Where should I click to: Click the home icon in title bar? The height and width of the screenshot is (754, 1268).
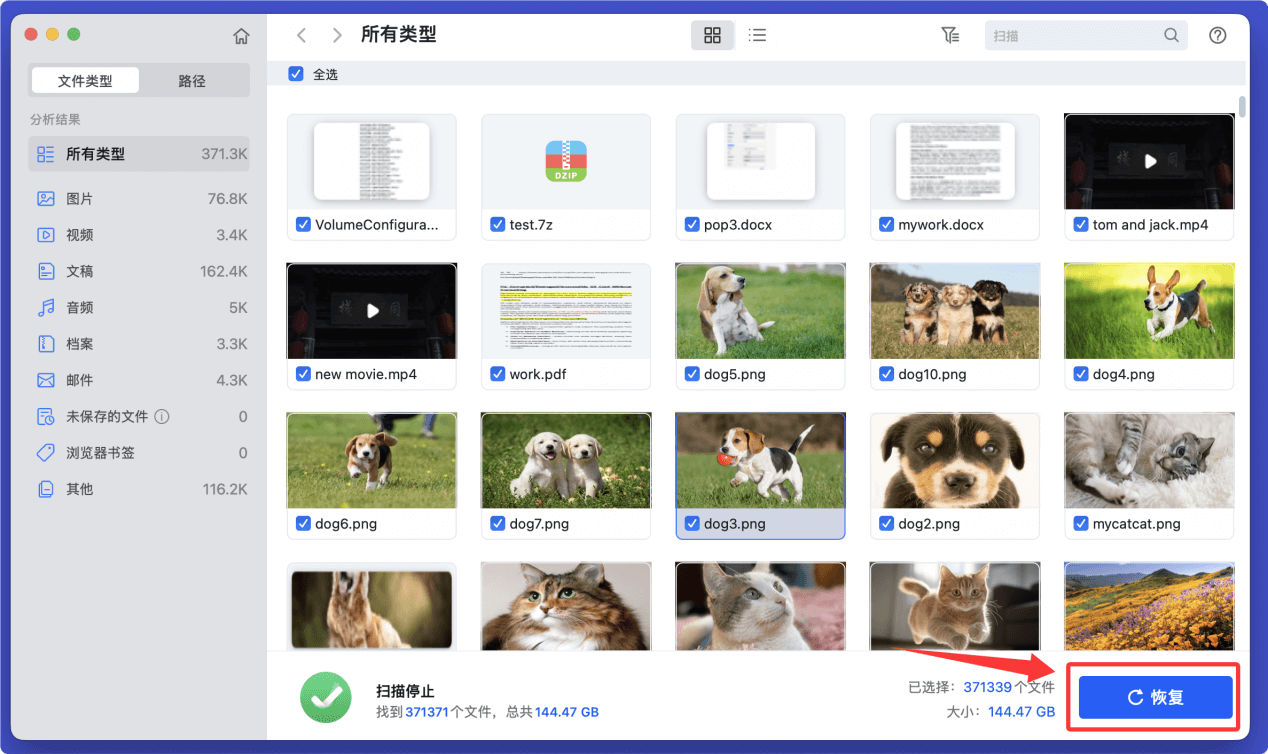[241, 35]
